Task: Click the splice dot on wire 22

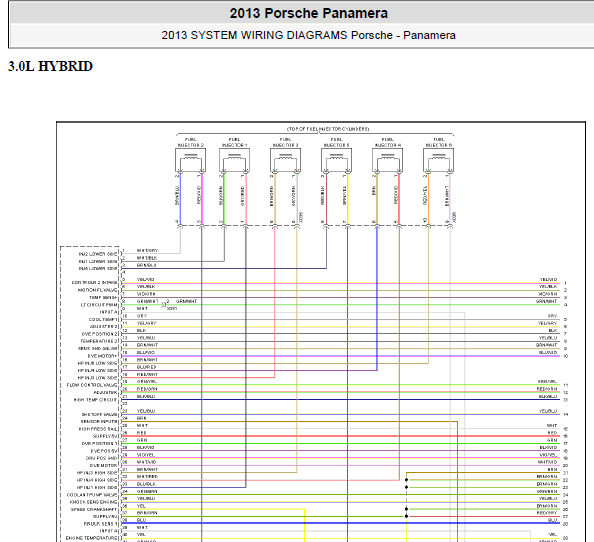Action: (406, 480)
